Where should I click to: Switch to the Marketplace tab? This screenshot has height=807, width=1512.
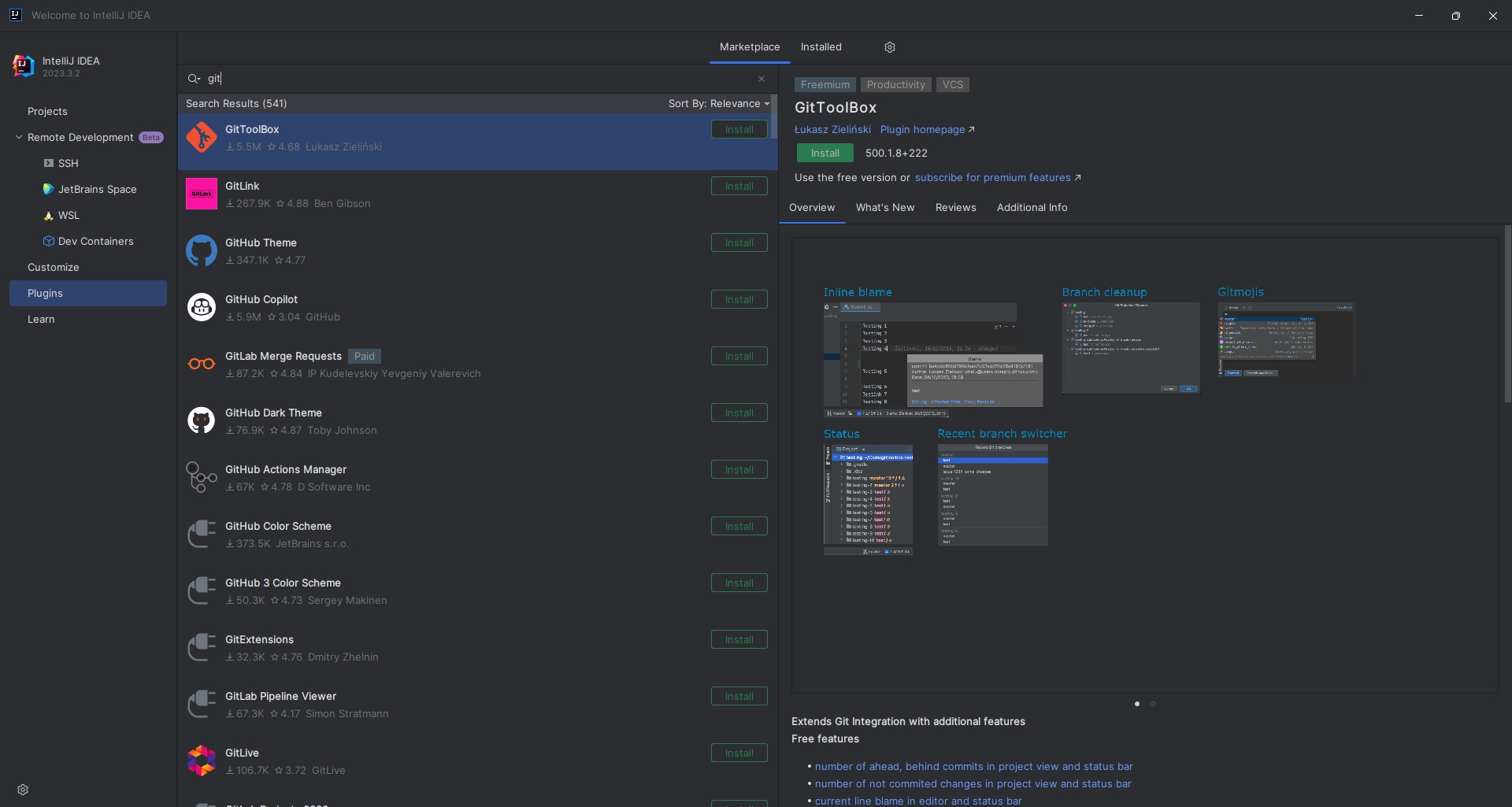point(750,47)
